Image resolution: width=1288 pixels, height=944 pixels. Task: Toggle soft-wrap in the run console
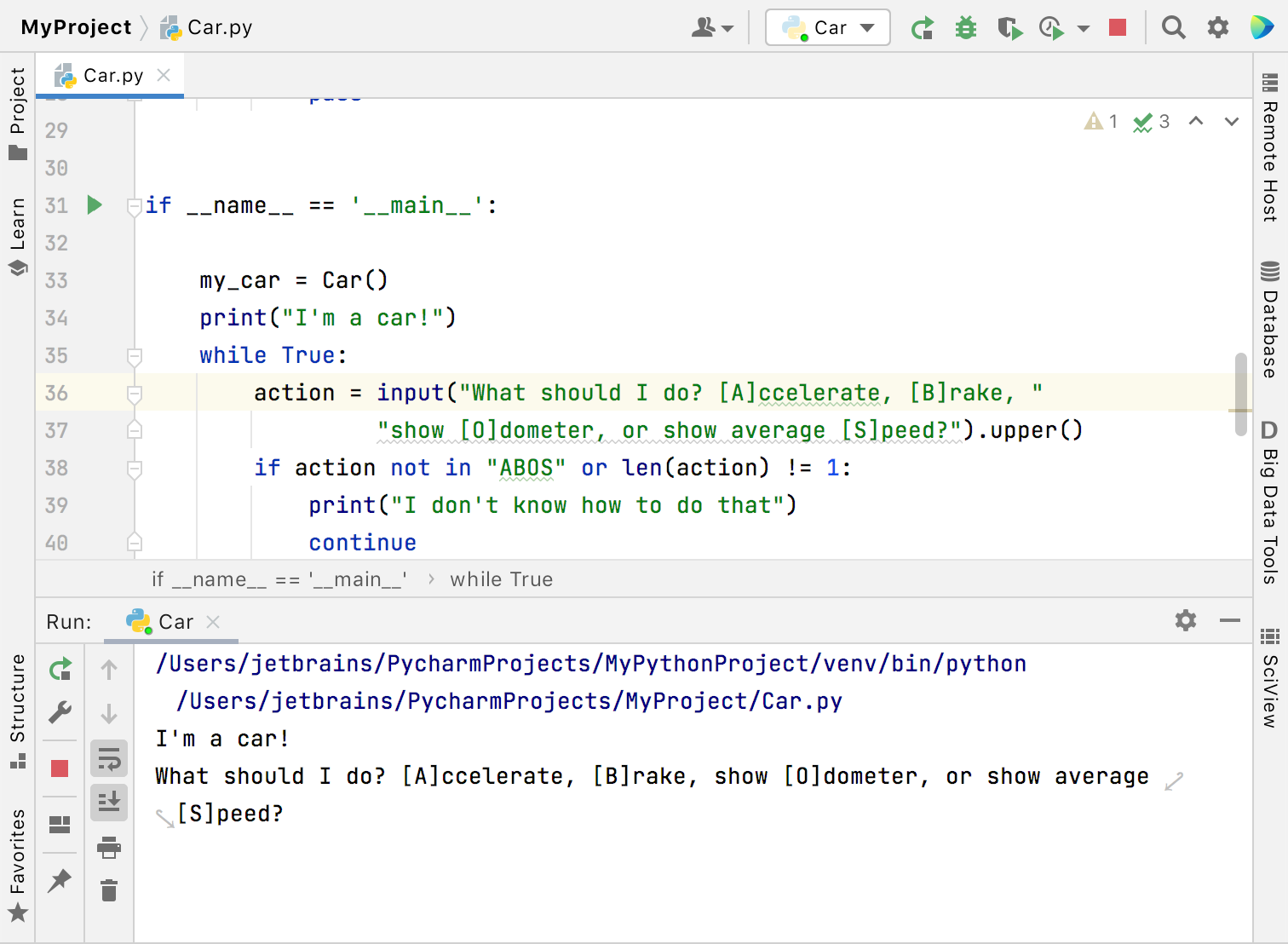tap(109, 758)
